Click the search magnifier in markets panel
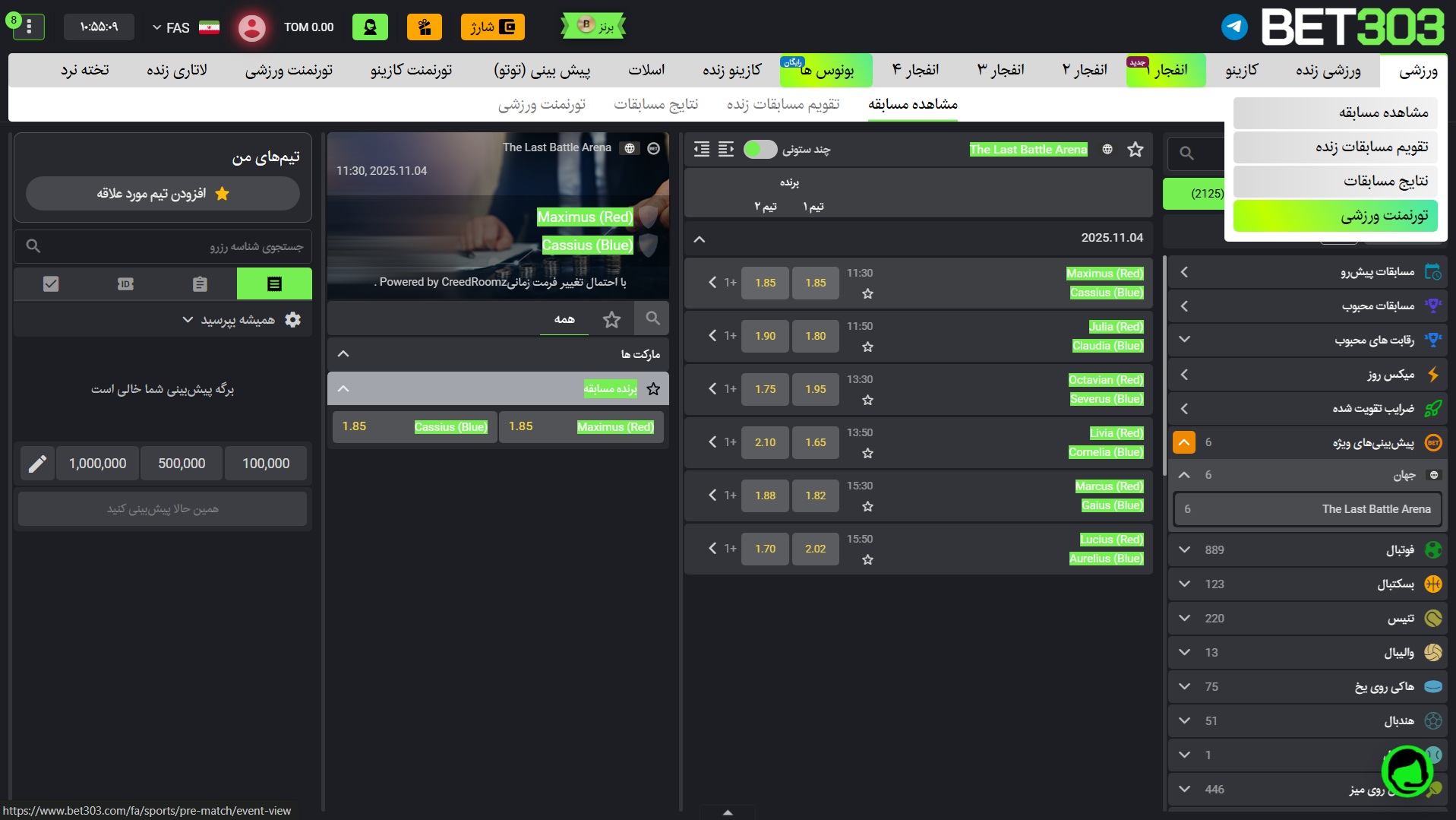Viewport: 1456px width, 820px height. (x=652, y=318)
